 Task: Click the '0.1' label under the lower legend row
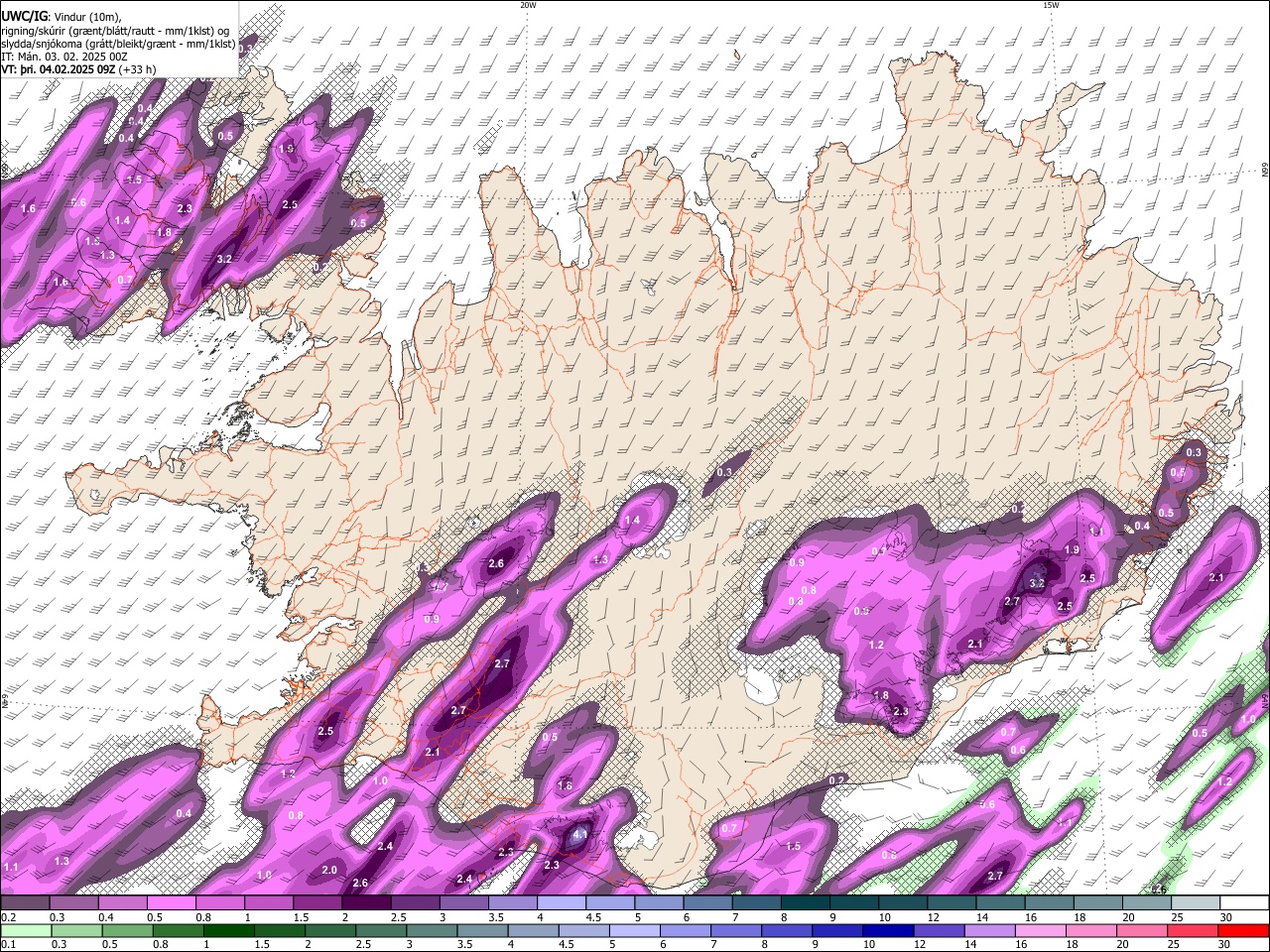7,944
